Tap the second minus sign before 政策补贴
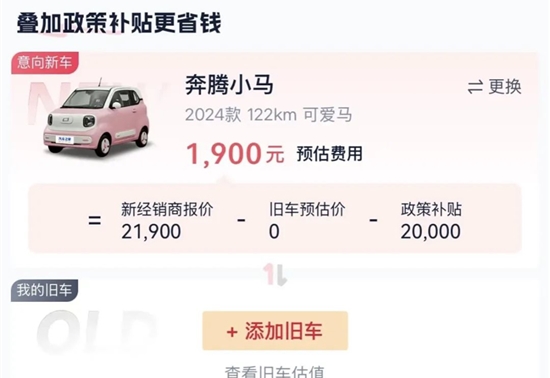 pos(373,220)
